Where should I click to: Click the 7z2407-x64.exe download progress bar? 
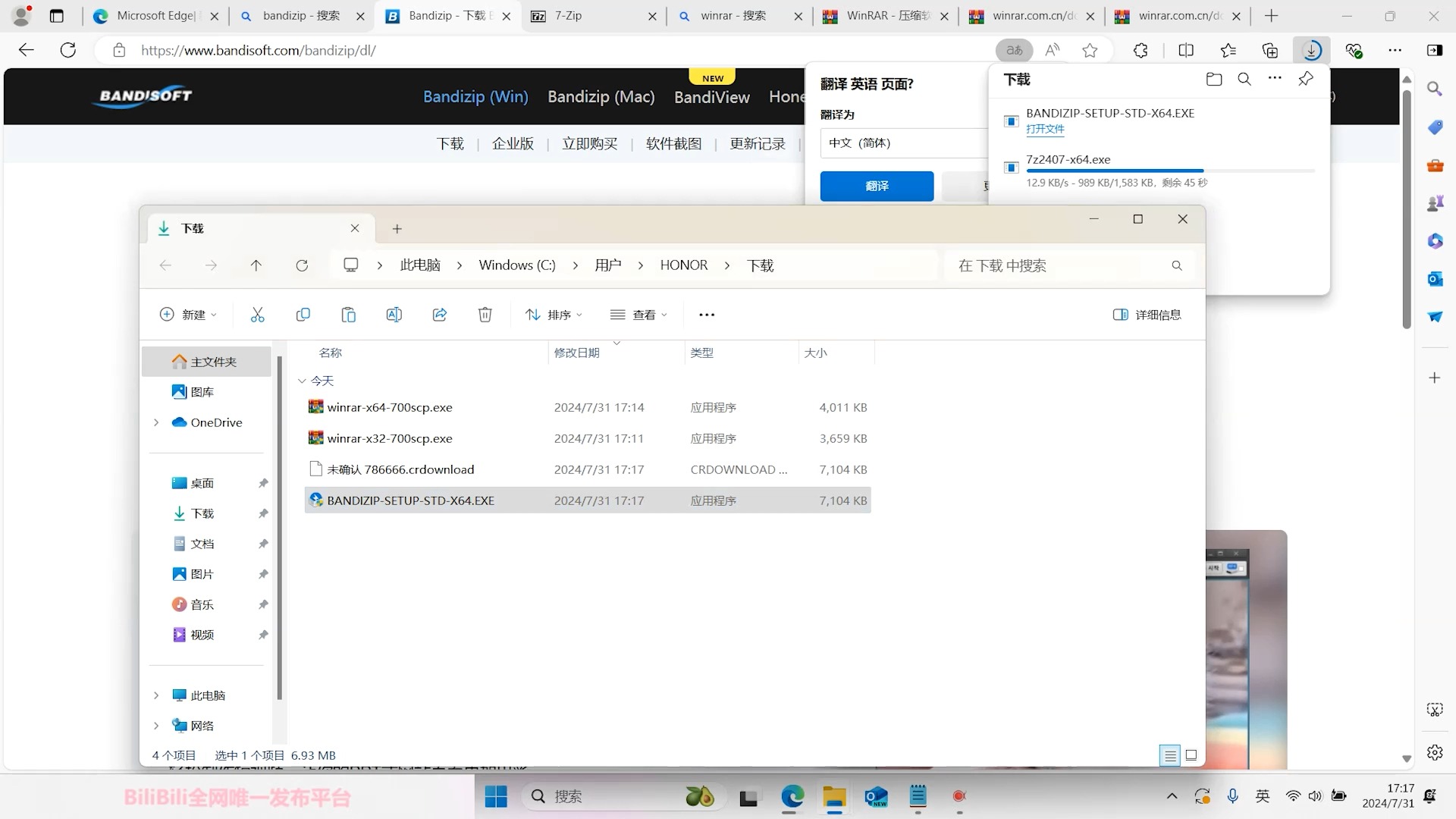click(1169, 171)
